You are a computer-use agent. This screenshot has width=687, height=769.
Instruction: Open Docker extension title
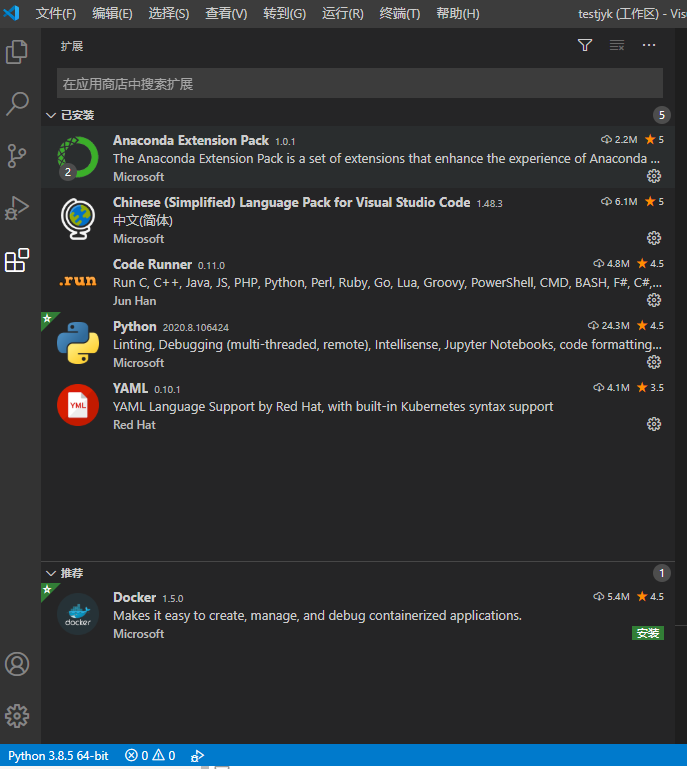[x=134, y=597]
